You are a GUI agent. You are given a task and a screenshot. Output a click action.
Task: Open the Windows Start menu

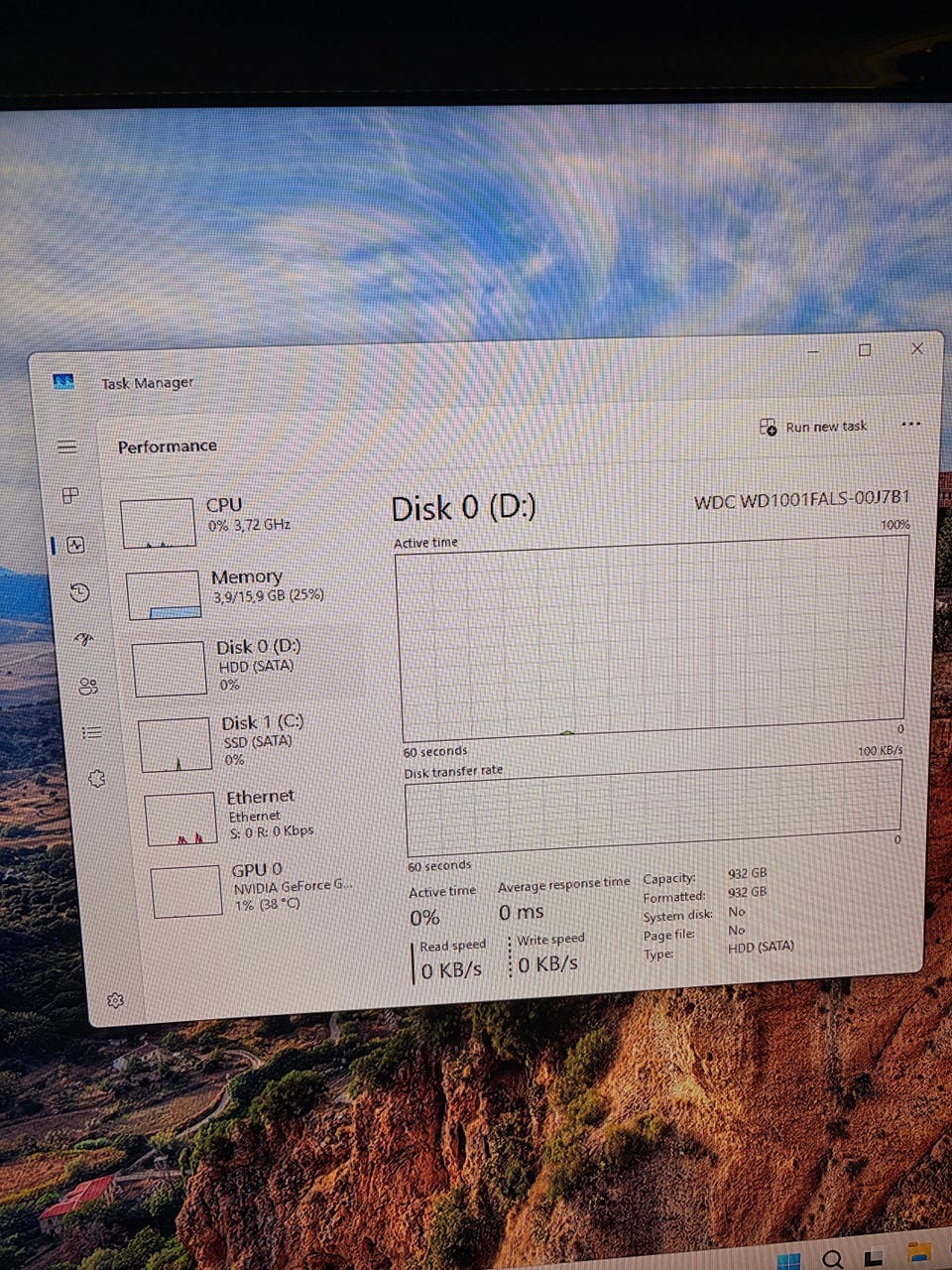pos(789,1261)
